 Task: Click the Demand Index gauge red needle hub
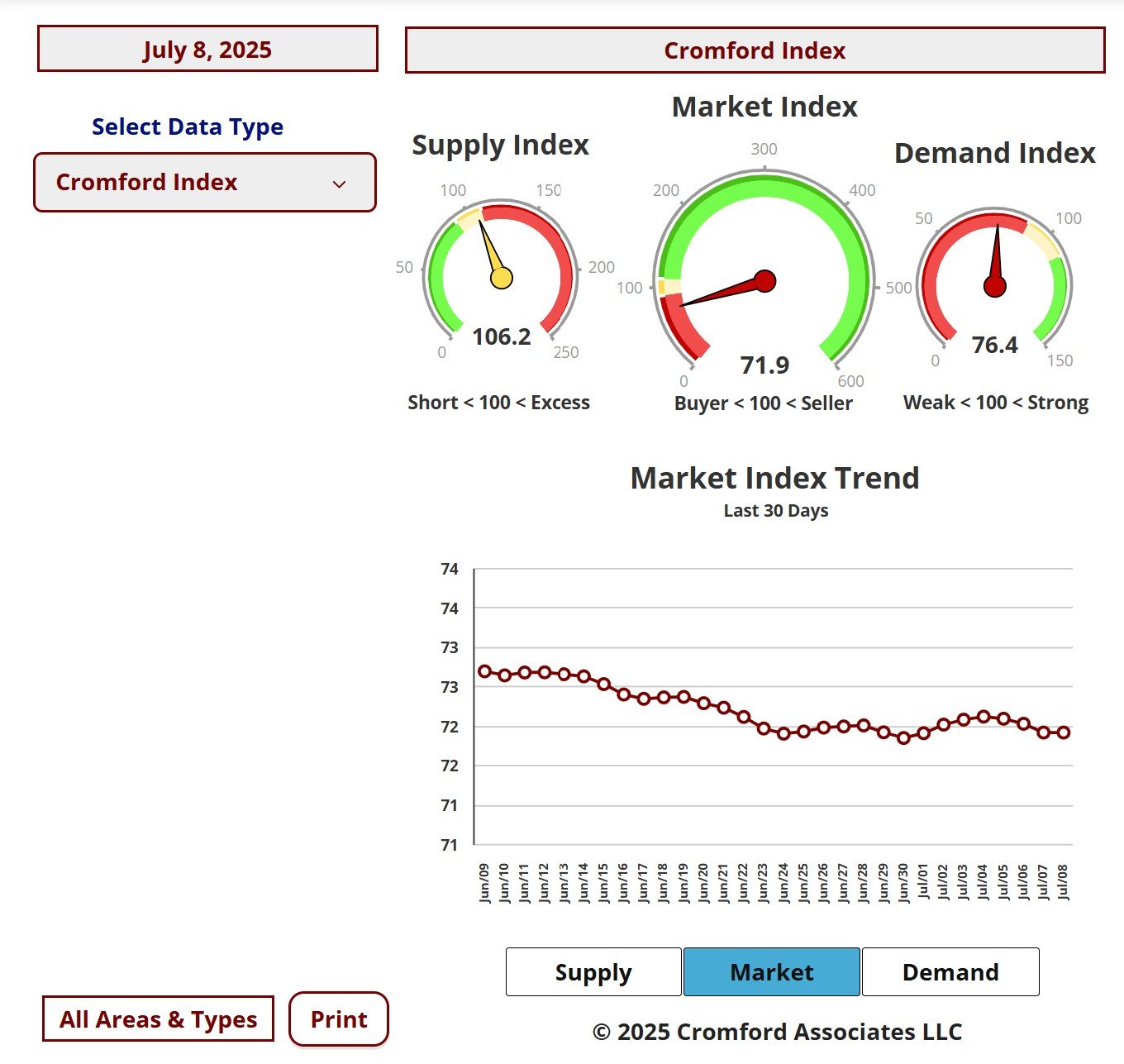(x=995, y=287)
